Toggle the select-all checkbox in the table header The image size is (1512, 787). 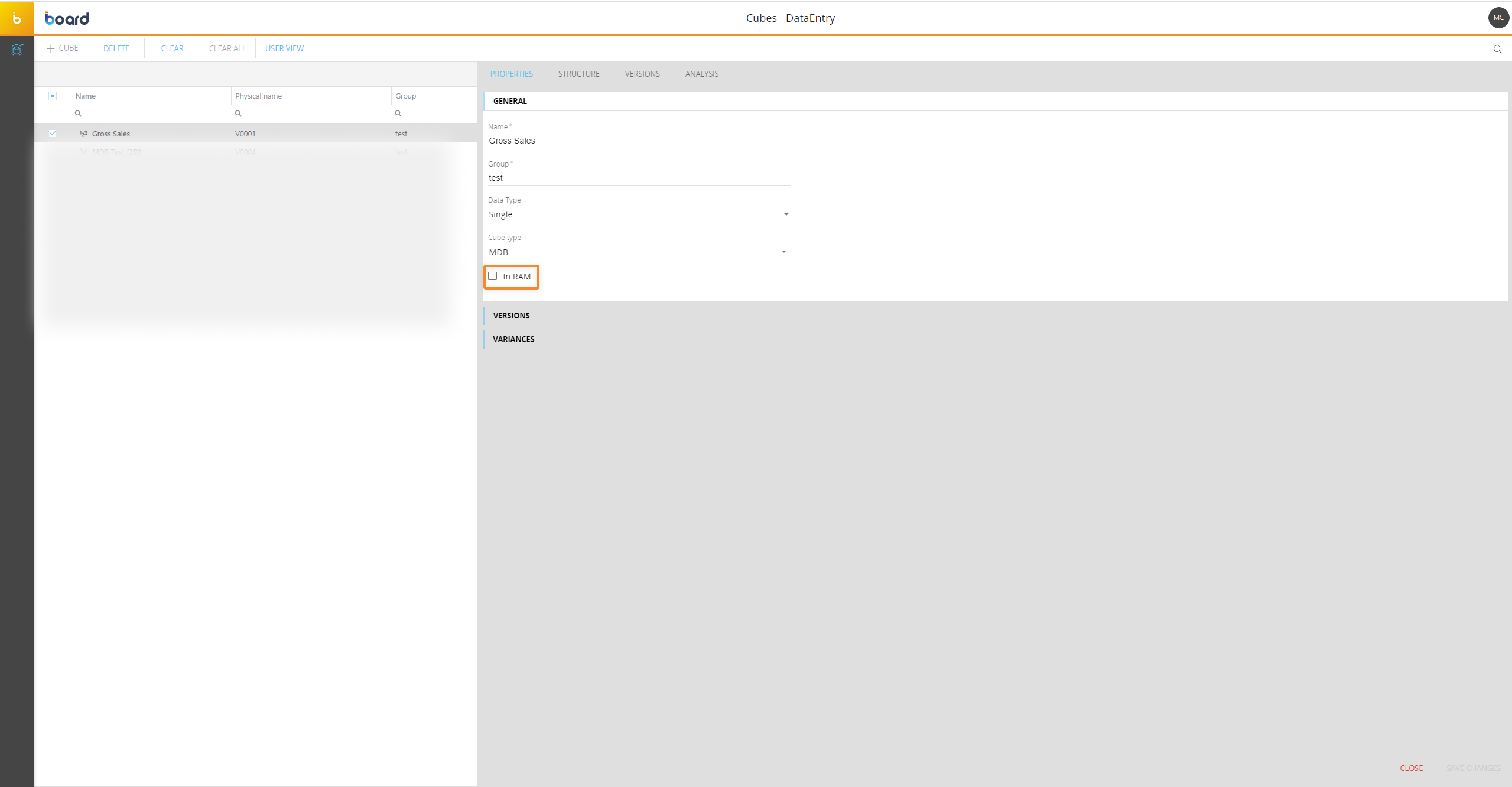53,96
